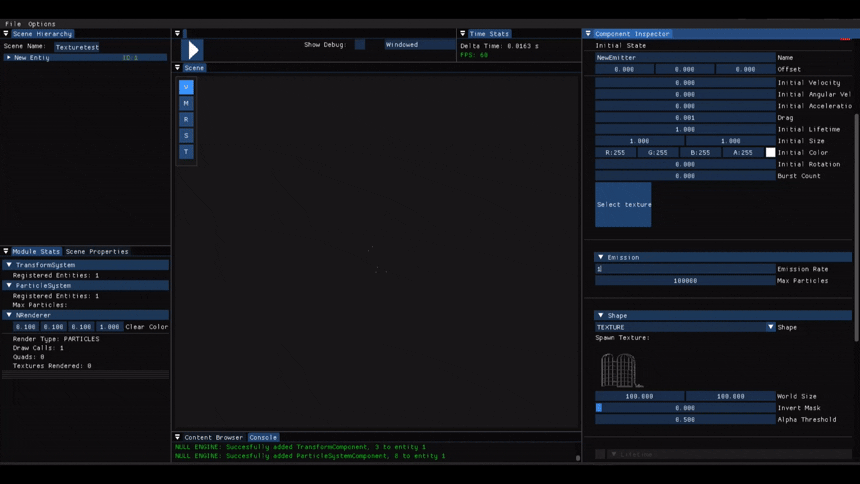This screenshot has width=860, height=484.
Task: Click the G:255 color channel field
Action: (x=658, y=153)
